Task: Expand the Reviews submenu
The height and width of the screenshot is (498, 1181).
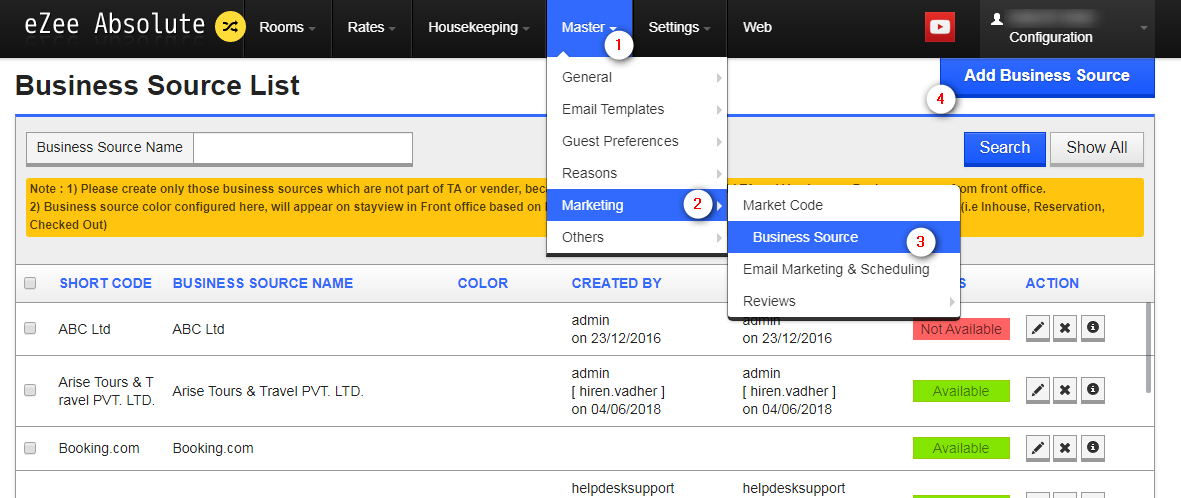Action: click(844, 301)
